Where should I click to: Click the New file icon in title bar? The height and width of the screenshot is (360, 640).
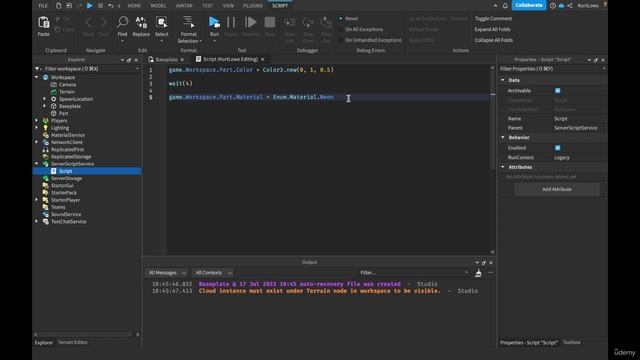tap(58, 6)
